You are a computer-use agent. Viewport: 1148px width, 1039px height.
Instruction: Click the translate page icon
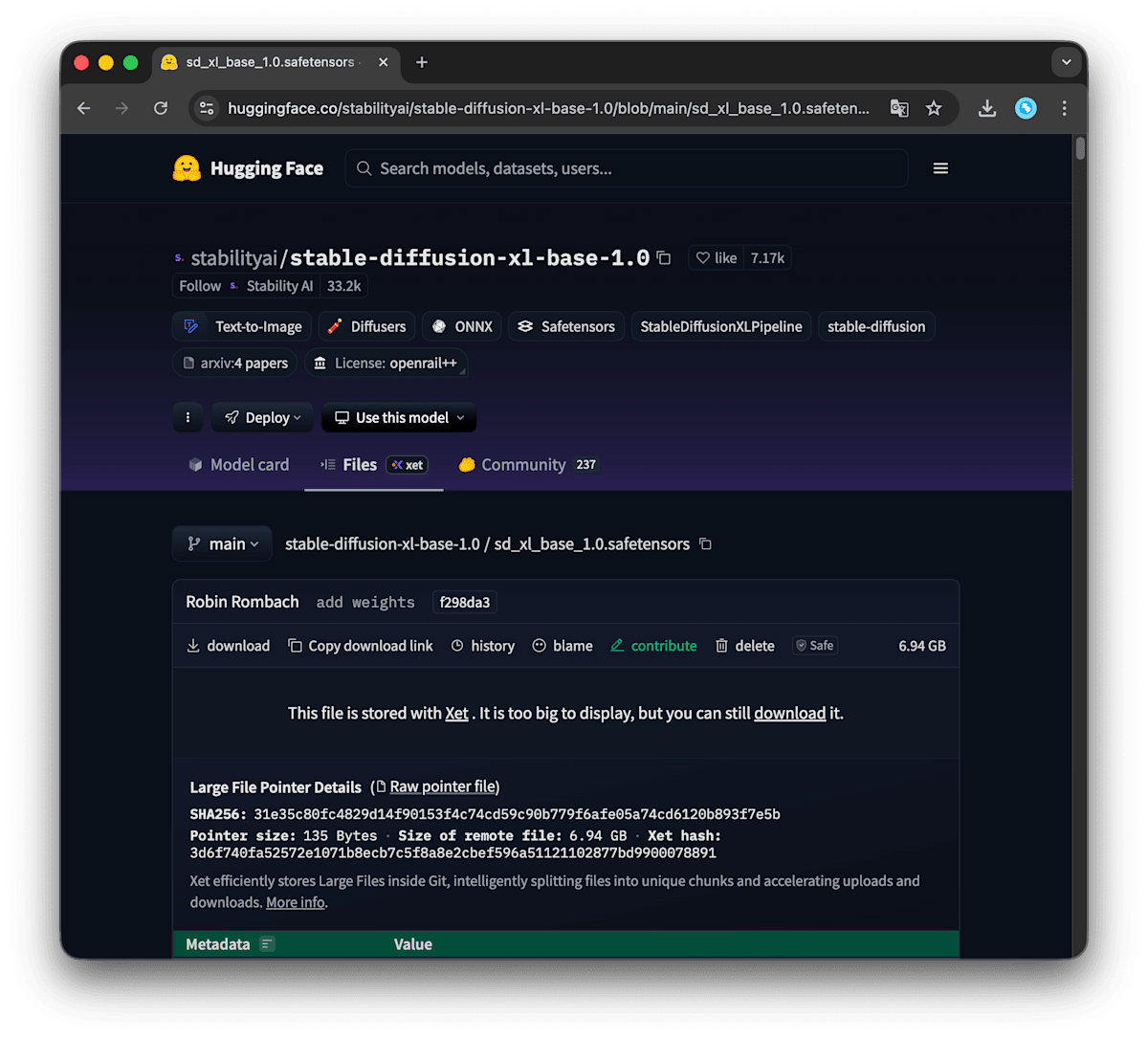click(x=899, y=108)
